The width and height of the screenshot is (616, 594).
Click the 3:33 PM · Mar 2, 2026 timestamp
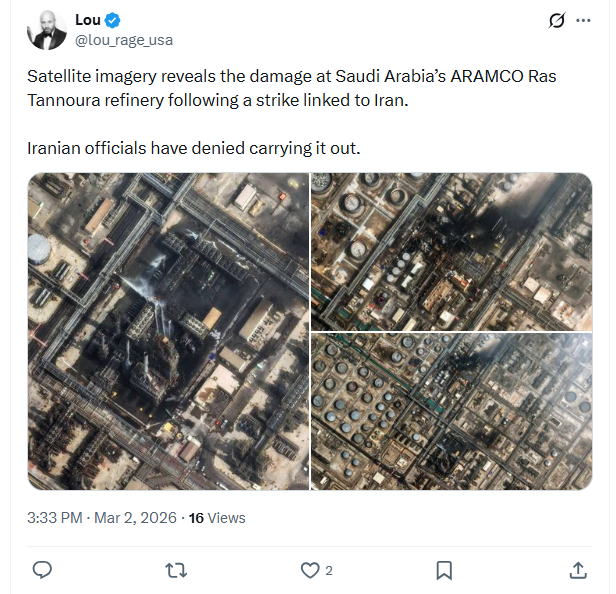coord(102,518)
